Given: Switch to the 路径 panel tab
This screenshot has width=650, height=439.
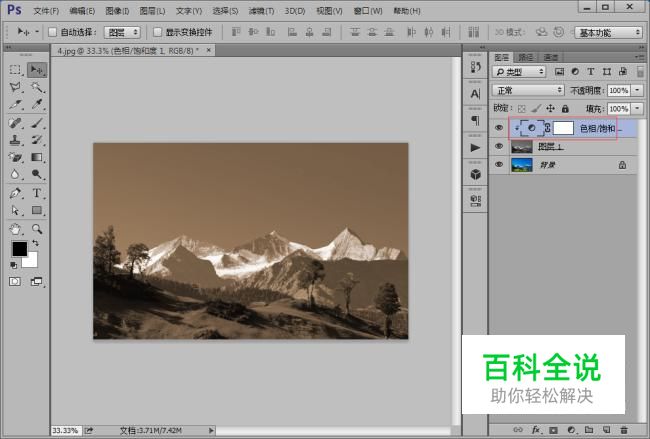Looking at the screenshot, I should click(526, 57).
